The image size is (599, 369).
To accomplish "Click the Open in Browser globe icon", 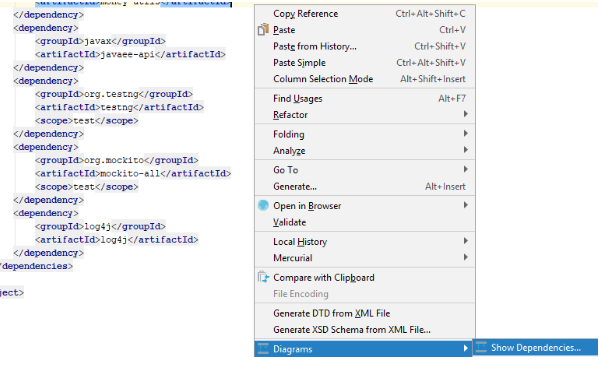I will pos(263,206).
